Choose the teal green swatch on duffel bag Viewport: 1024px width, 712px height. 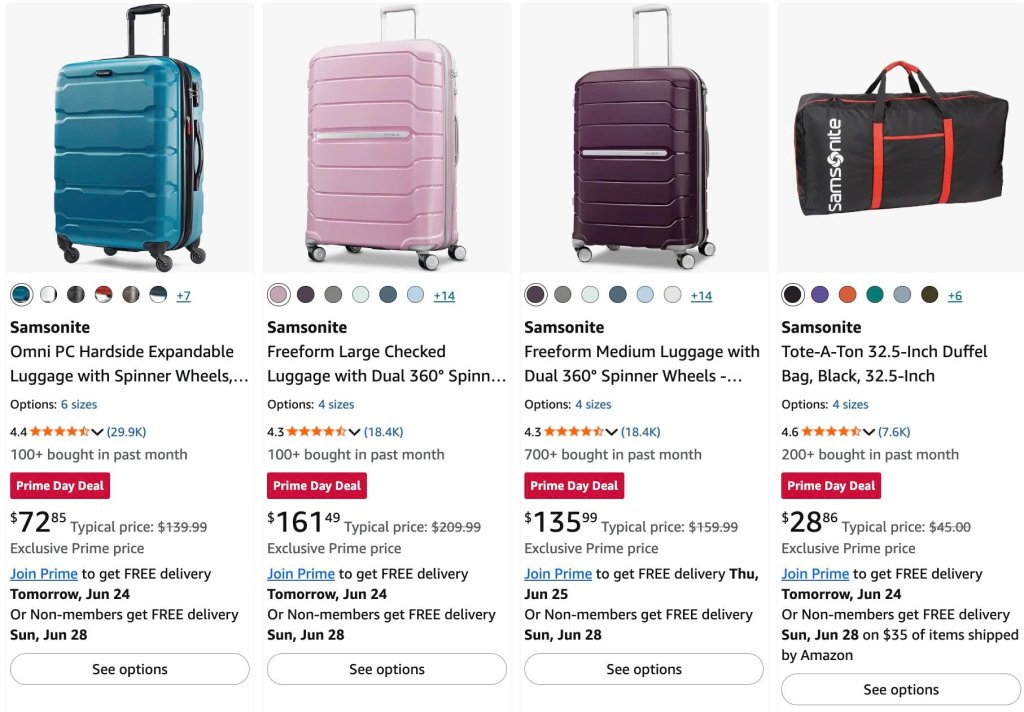tap(874, 295)
